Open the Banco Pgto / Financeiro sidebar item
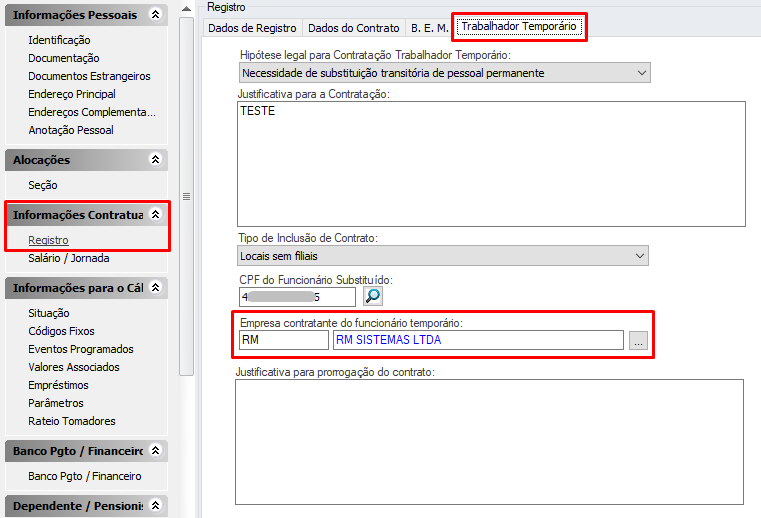The height and width of the screenshot is (518, 761). [x=84, y=476]
